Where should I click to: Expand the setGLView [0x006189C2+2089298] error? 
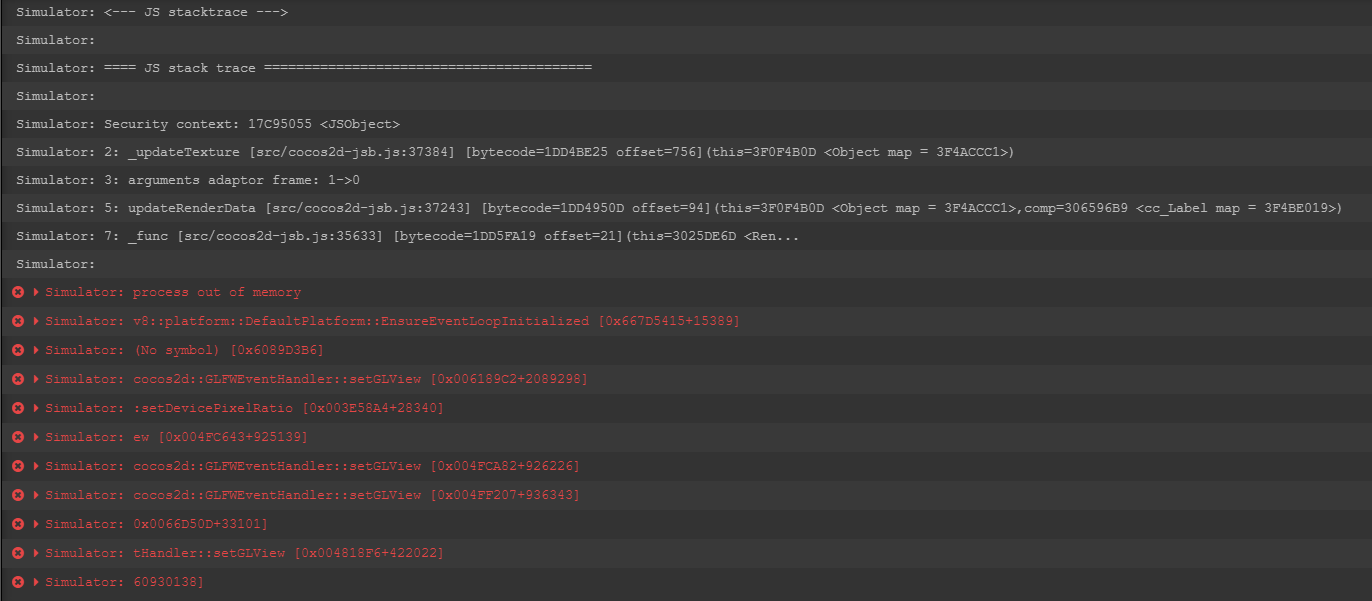(37, 379)
